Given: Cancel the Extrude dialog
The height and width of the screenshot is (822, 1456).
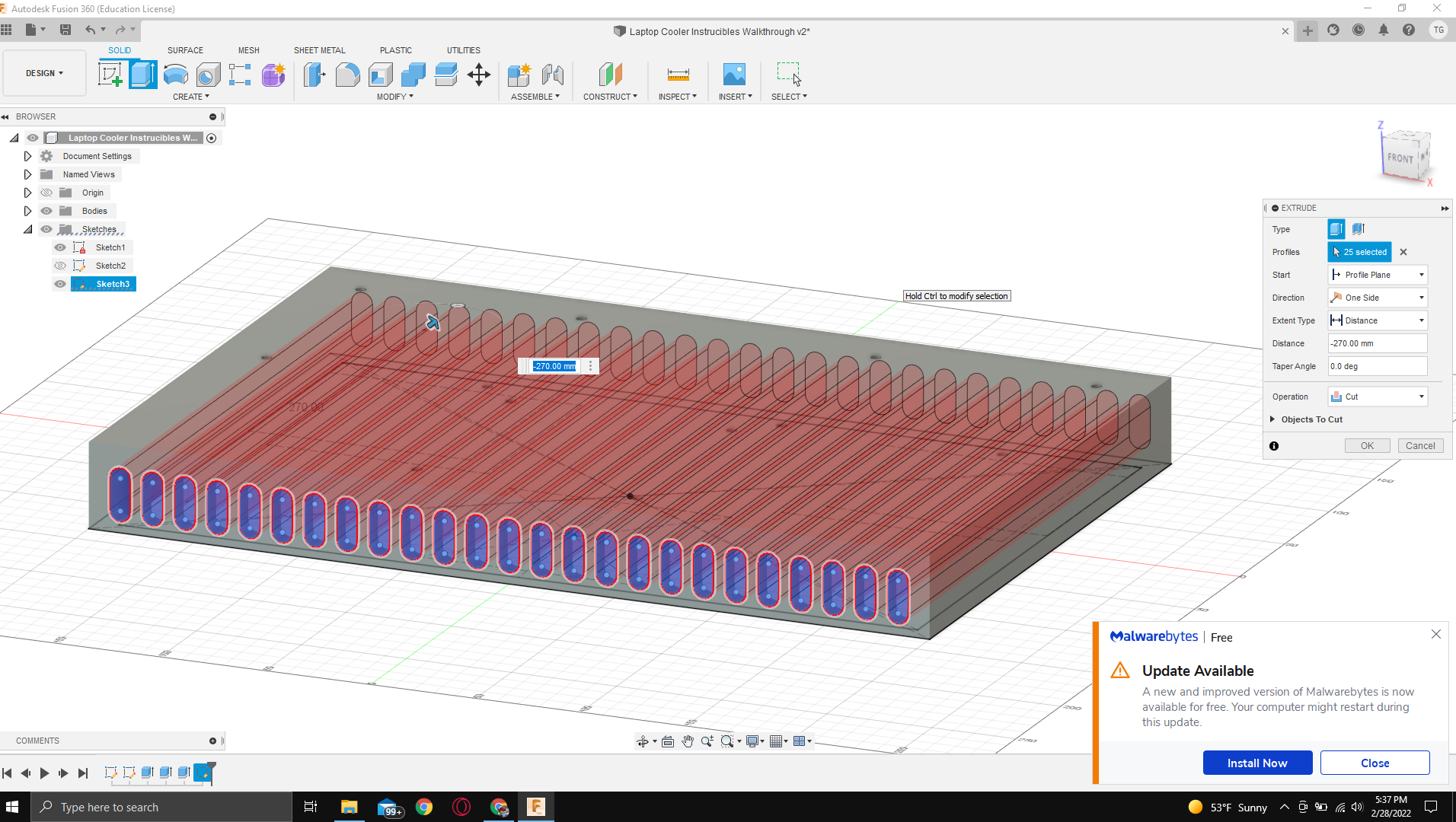Looking at the screenshot, I should pos(1420,446).
